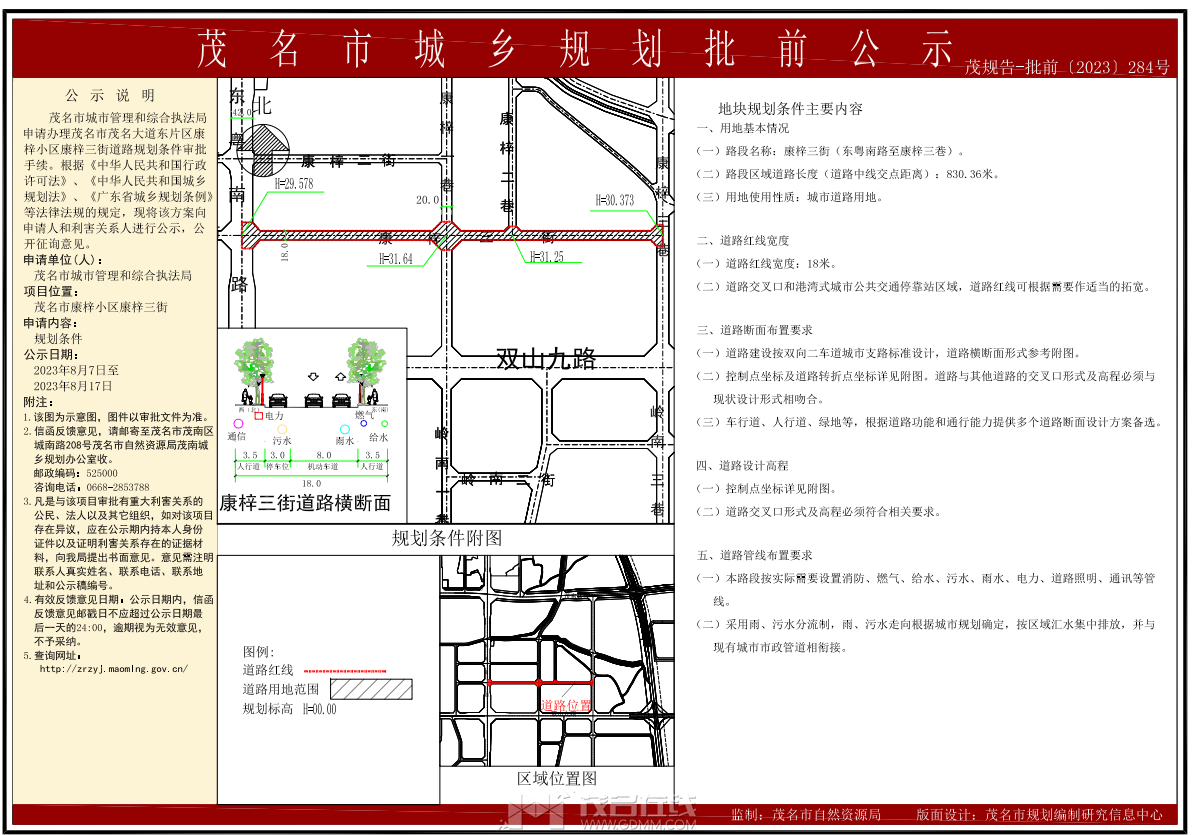Click the H=30.373 elevation label
This screenshot has width=1192, height=835.
615,200
